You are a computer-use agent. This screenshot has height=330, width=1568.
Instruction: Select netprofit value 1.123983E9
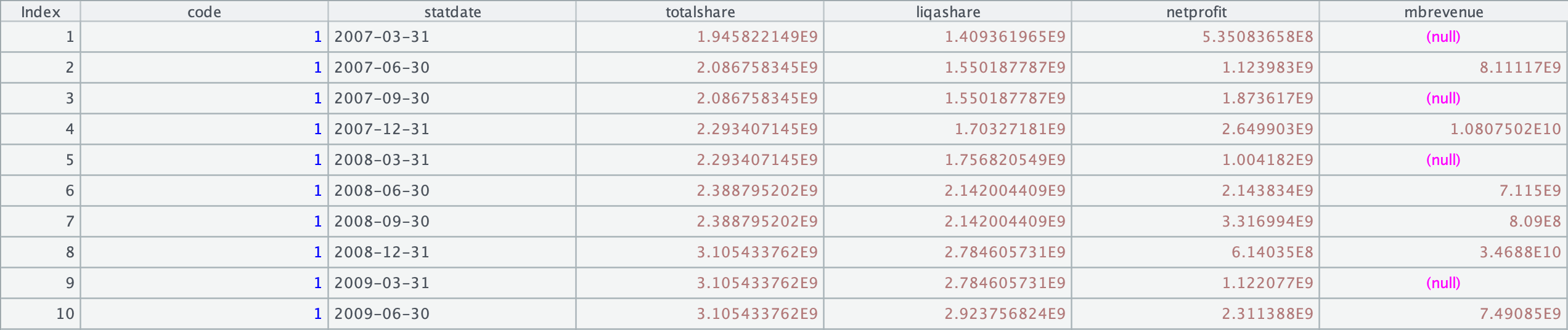[1196, 68]
